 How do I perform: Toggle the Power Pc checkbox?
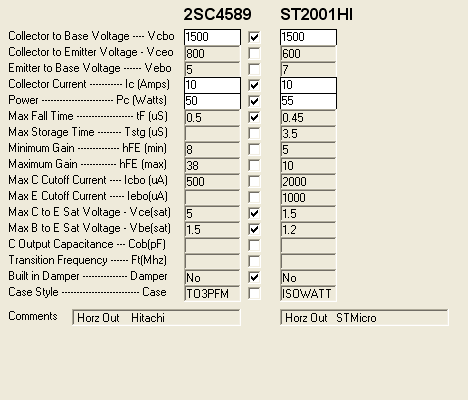point(254,101)
